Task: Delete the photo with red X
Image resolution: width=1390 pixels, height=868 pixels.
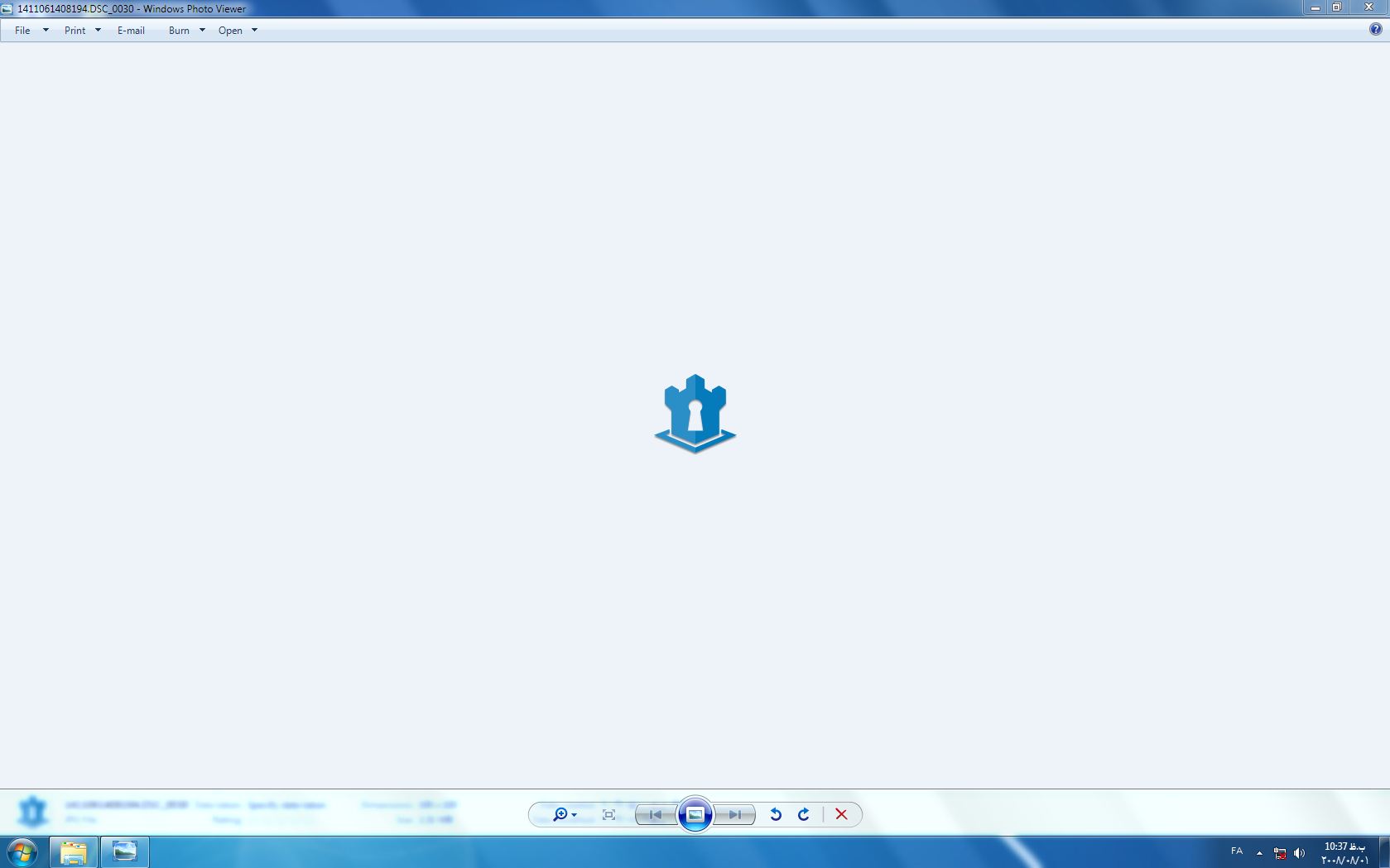Action: pyautogui.click(x=841, y=814)
